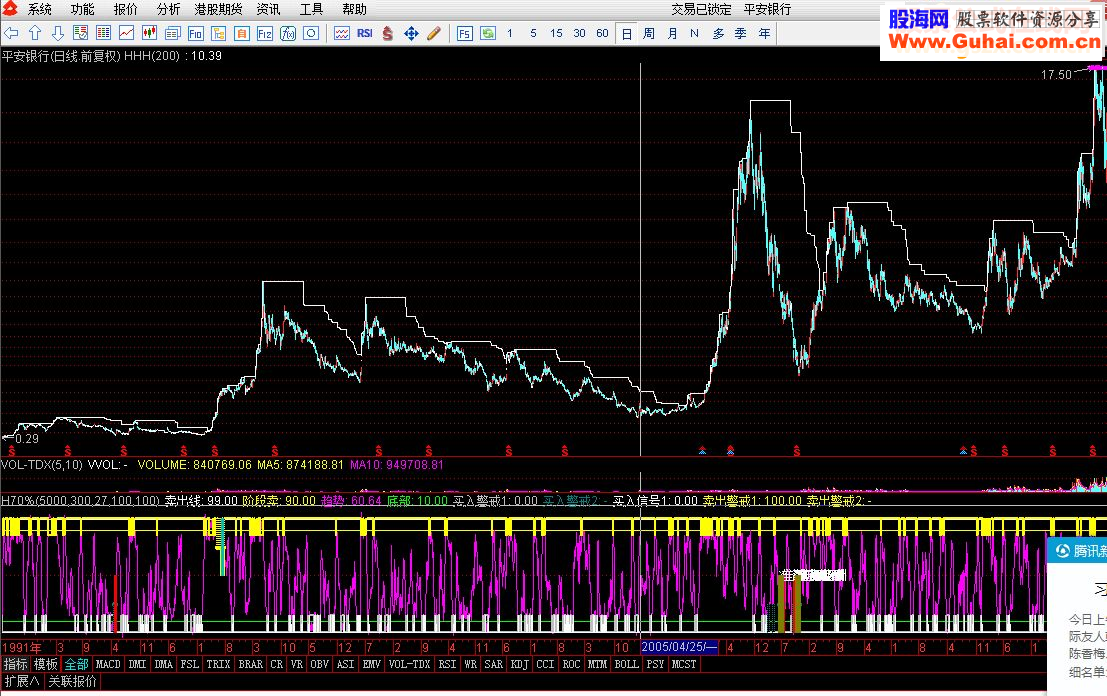Select the BOLL indicator tab
Screen dimensions: 1107x696
(626, 664)
